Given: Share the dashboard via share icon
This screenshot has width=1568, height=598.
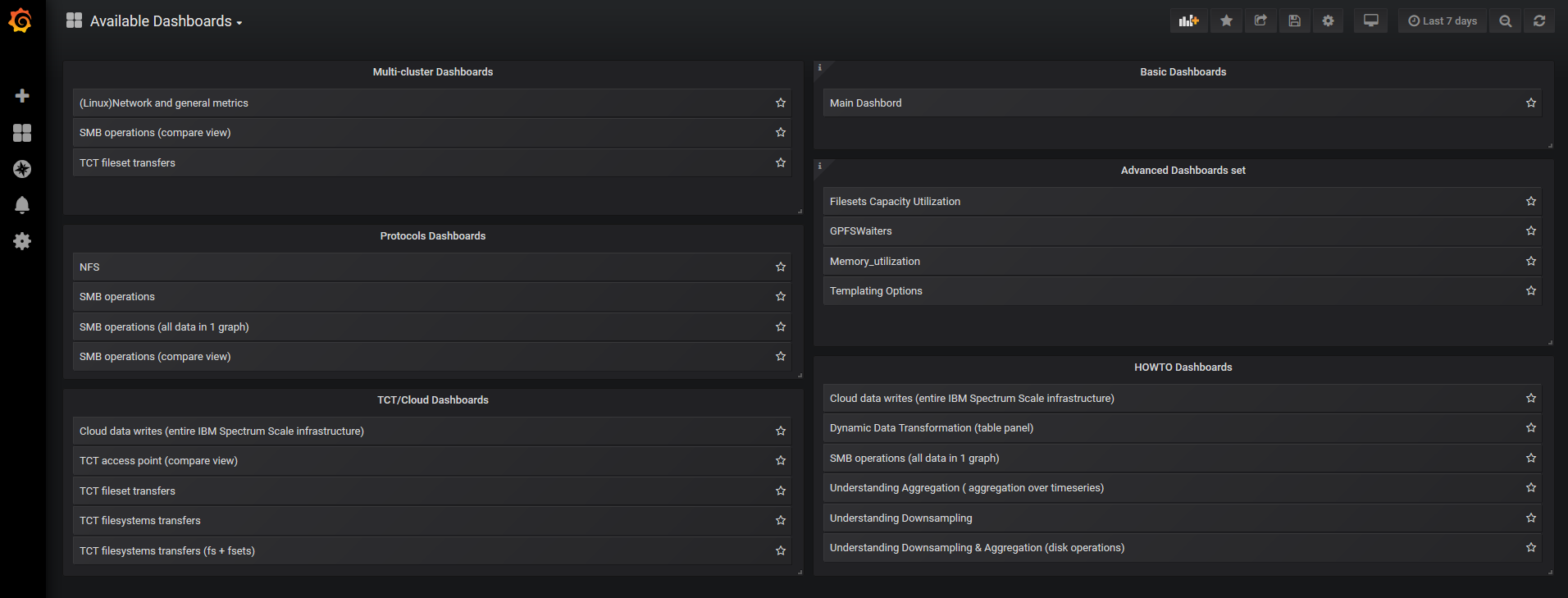Looking at the screenshot, I should (1260, 21).
